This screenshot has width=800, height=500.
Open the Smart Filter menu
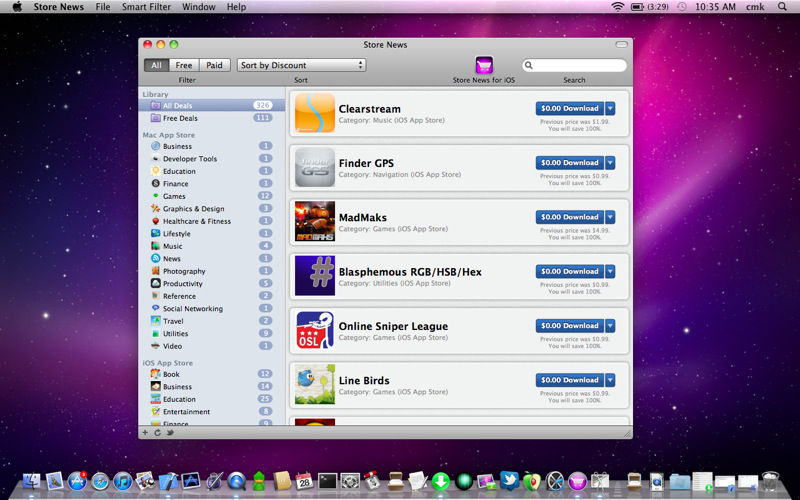[x=146, y=7]
